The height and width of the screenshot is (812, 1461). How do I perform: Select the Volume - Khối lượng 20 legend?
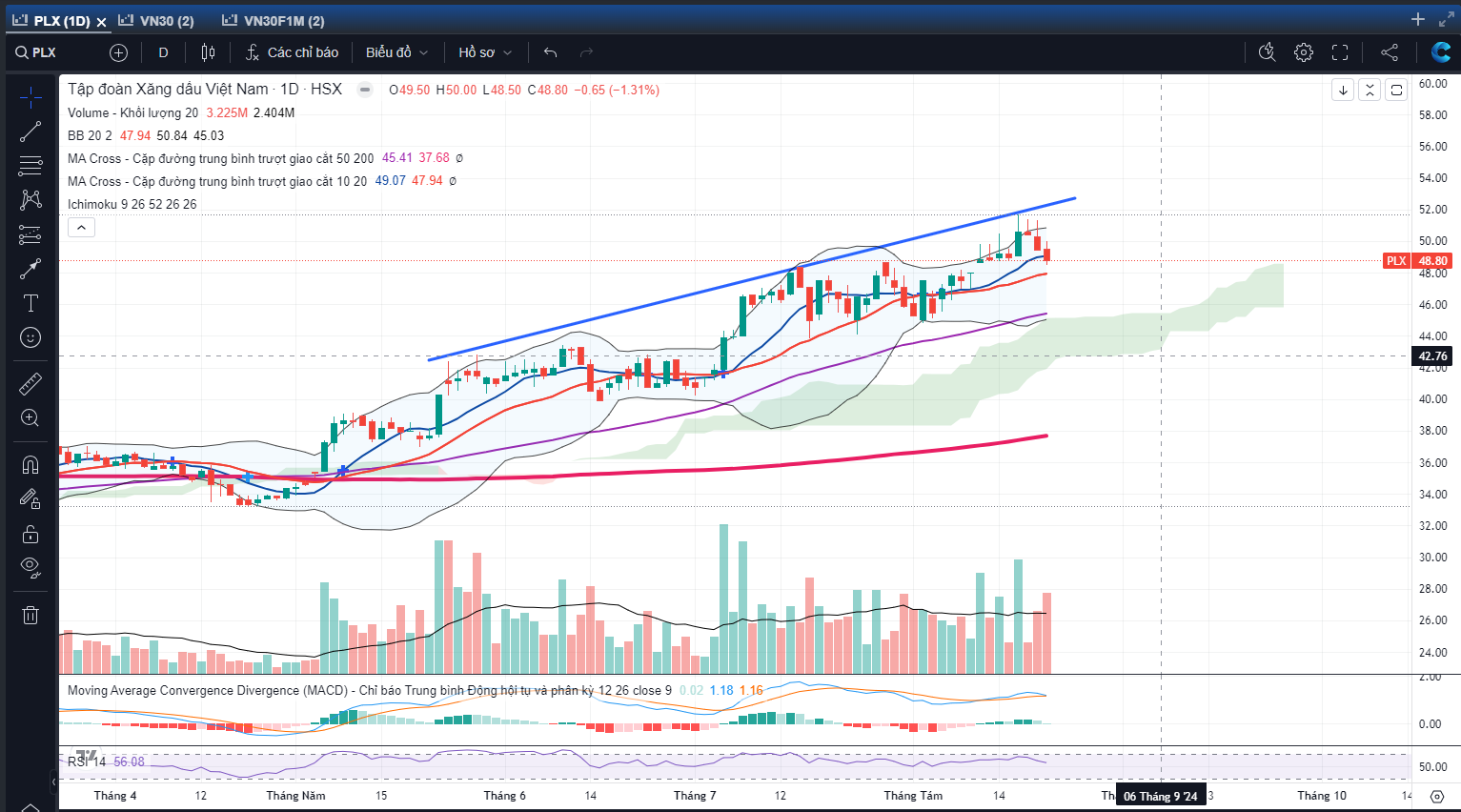click(132, 112)
